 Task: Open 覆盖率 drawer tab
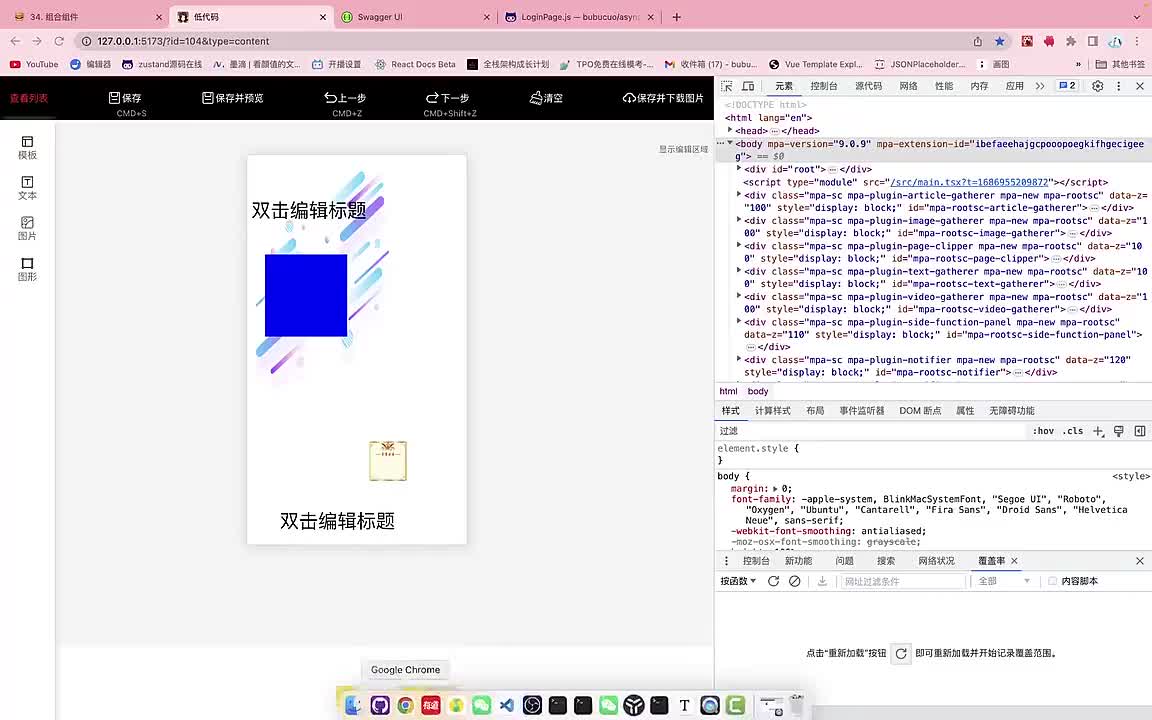[991, 561]
